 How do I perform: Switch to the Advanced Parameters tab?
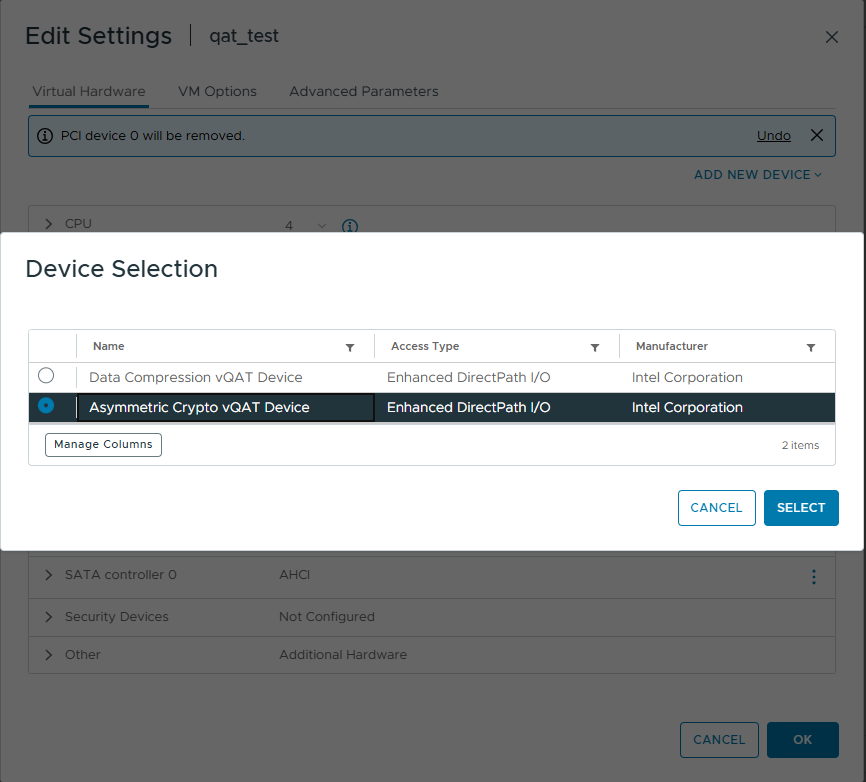[364, 91]
